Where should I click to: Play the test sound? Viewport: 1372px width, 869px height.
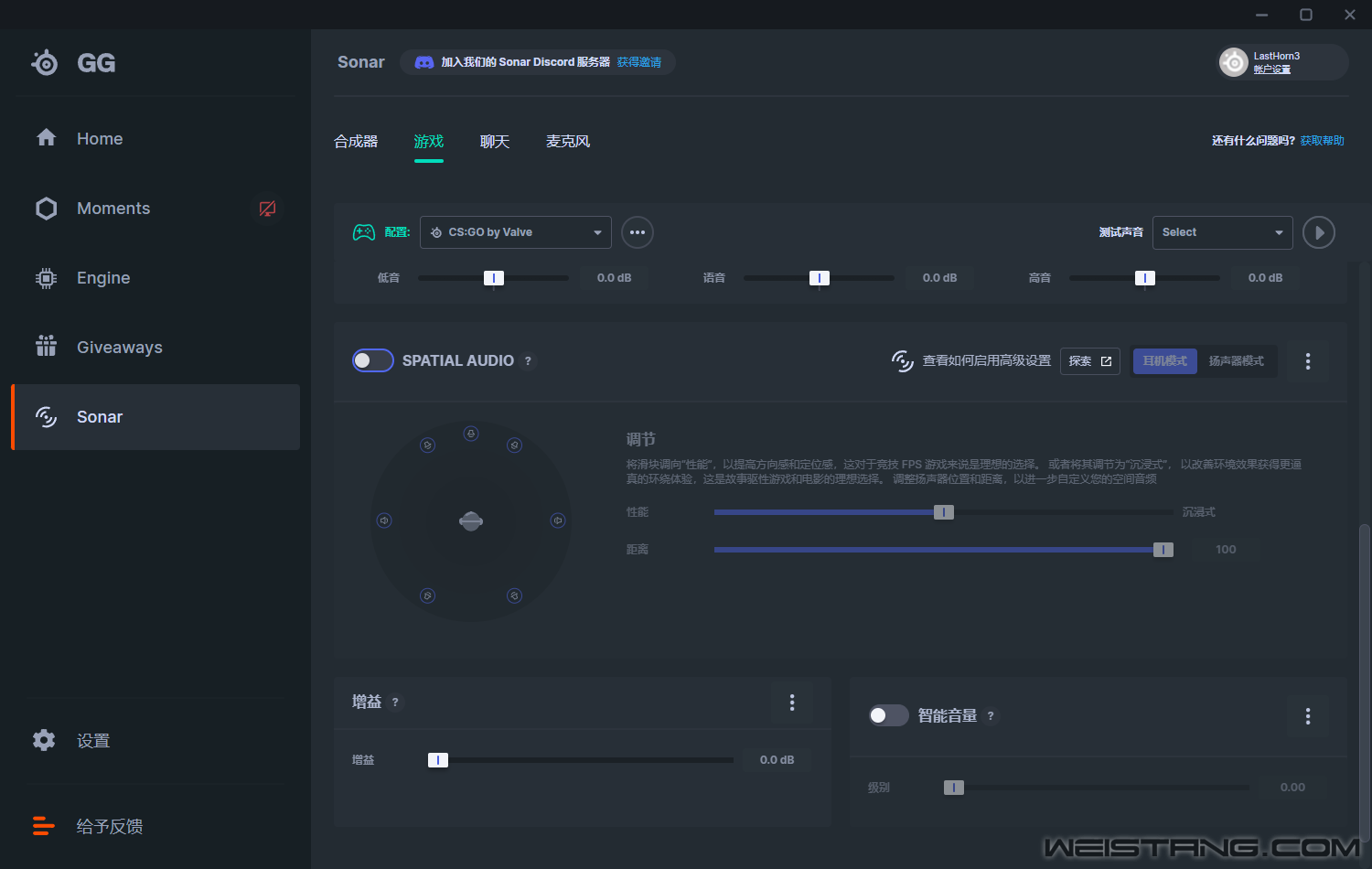coord(1319,232)
